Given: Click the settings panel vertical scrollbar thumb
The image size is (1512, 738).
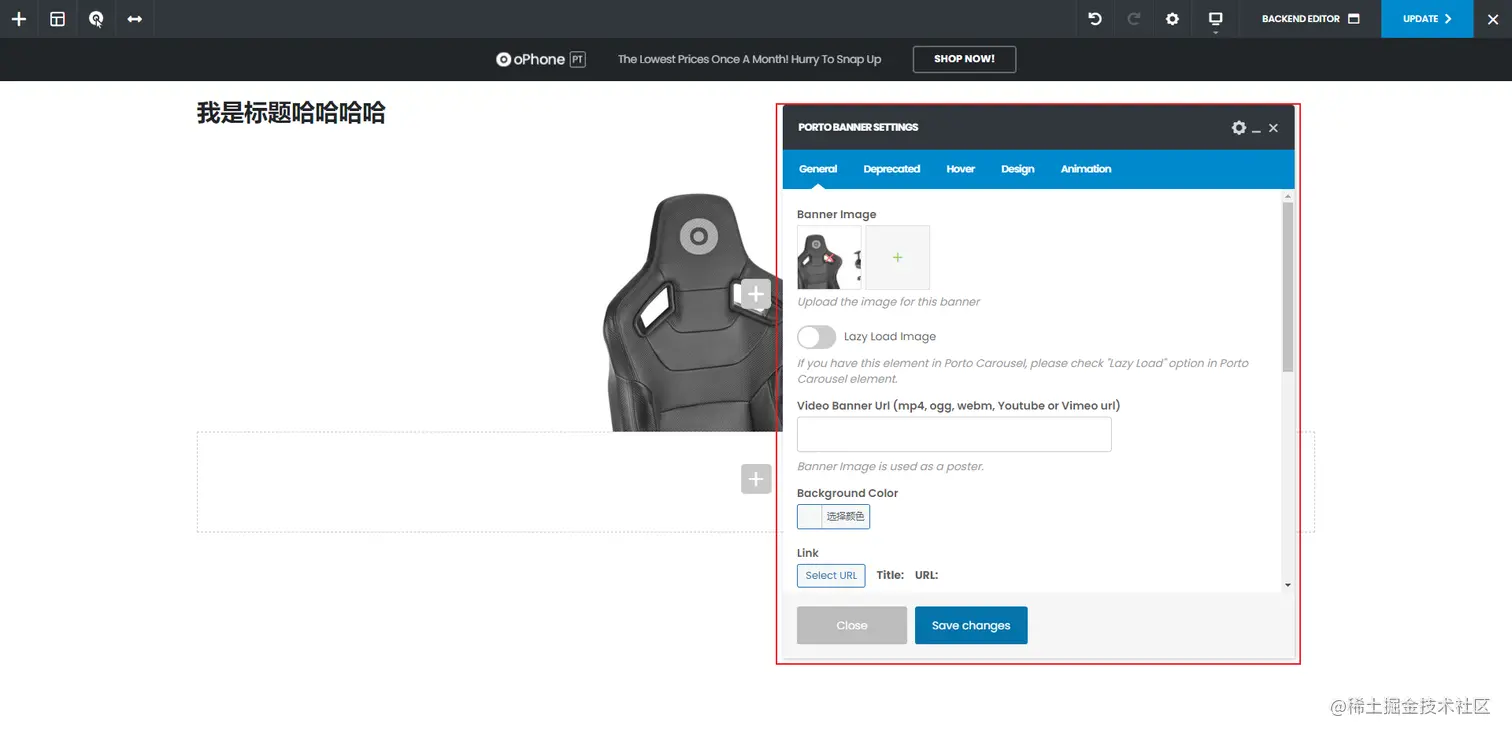Looking at the screenshot, I should [x=1288, y=287].
